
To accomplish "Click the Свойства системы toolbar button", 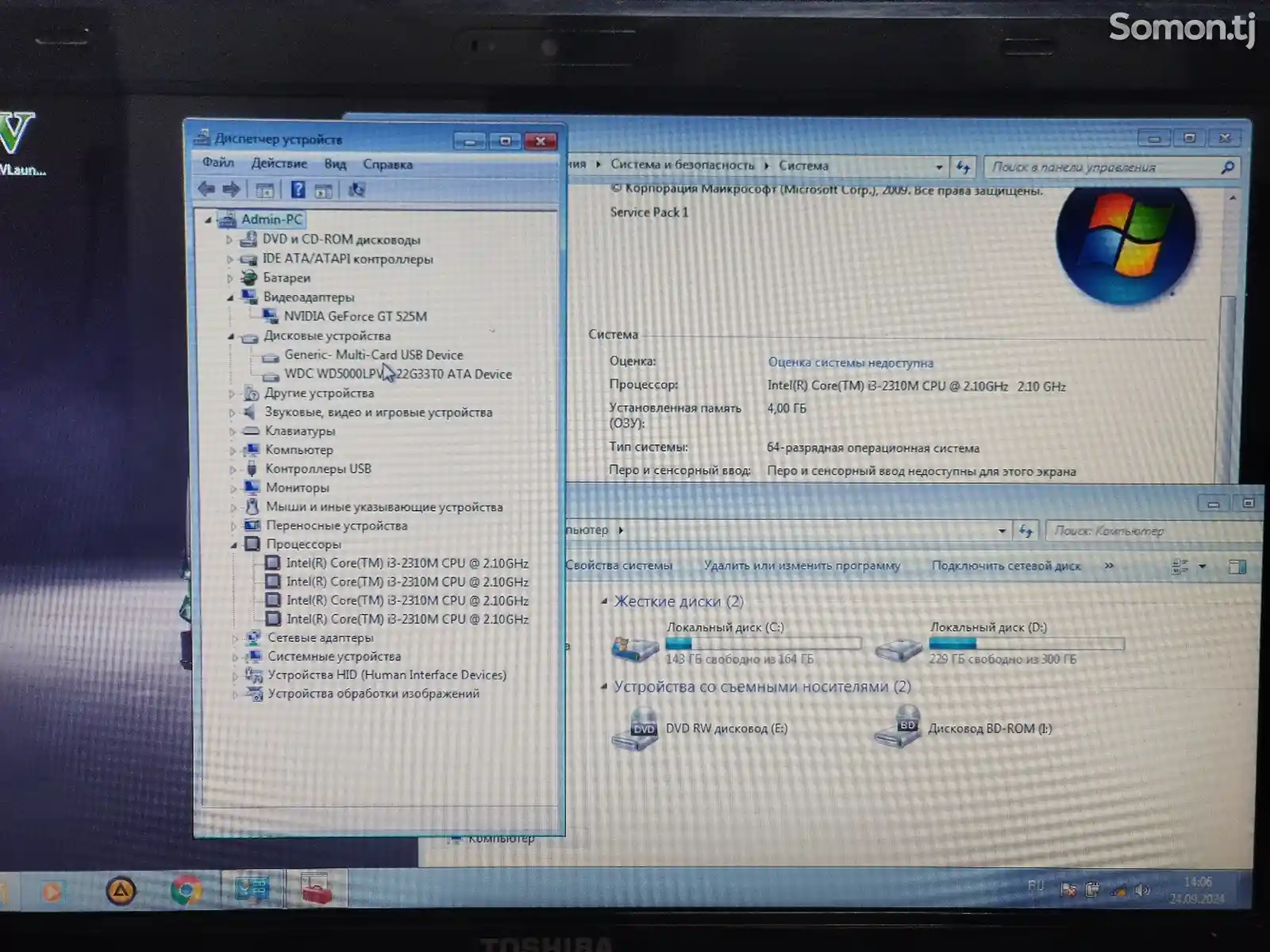I will tap(619, 566).
